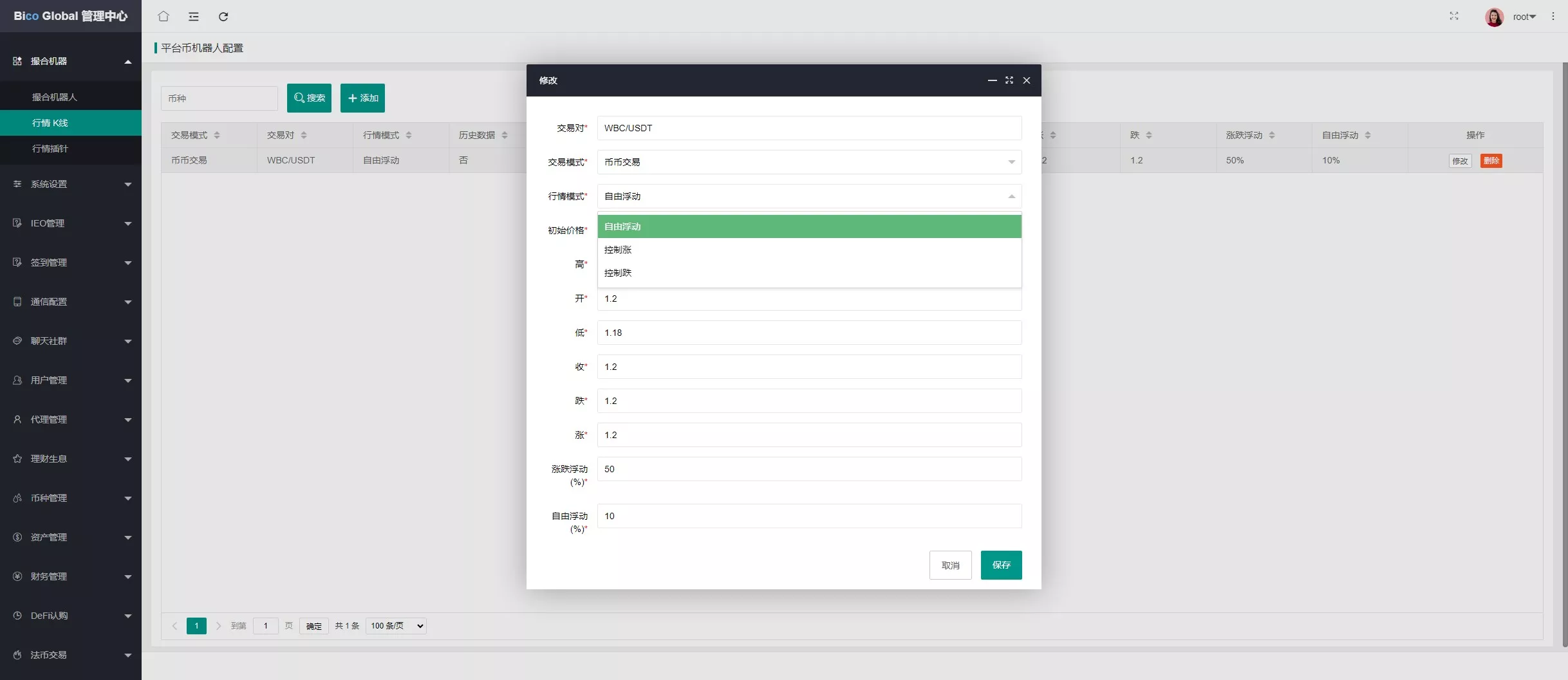Open 行情 K线 submenu item

coord(71,123)
